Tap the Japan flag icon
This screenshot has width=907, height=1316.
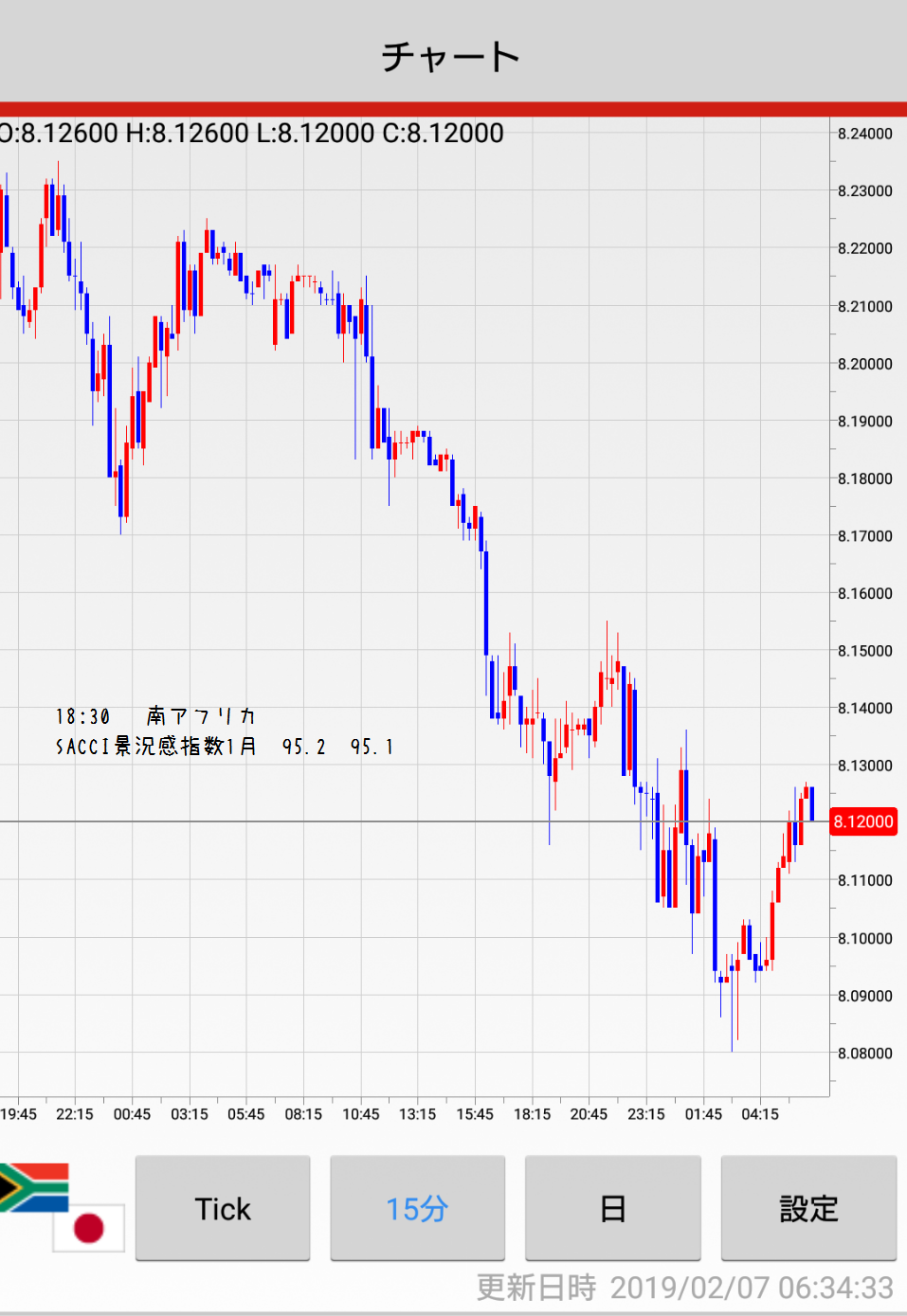coord(88,1228)
